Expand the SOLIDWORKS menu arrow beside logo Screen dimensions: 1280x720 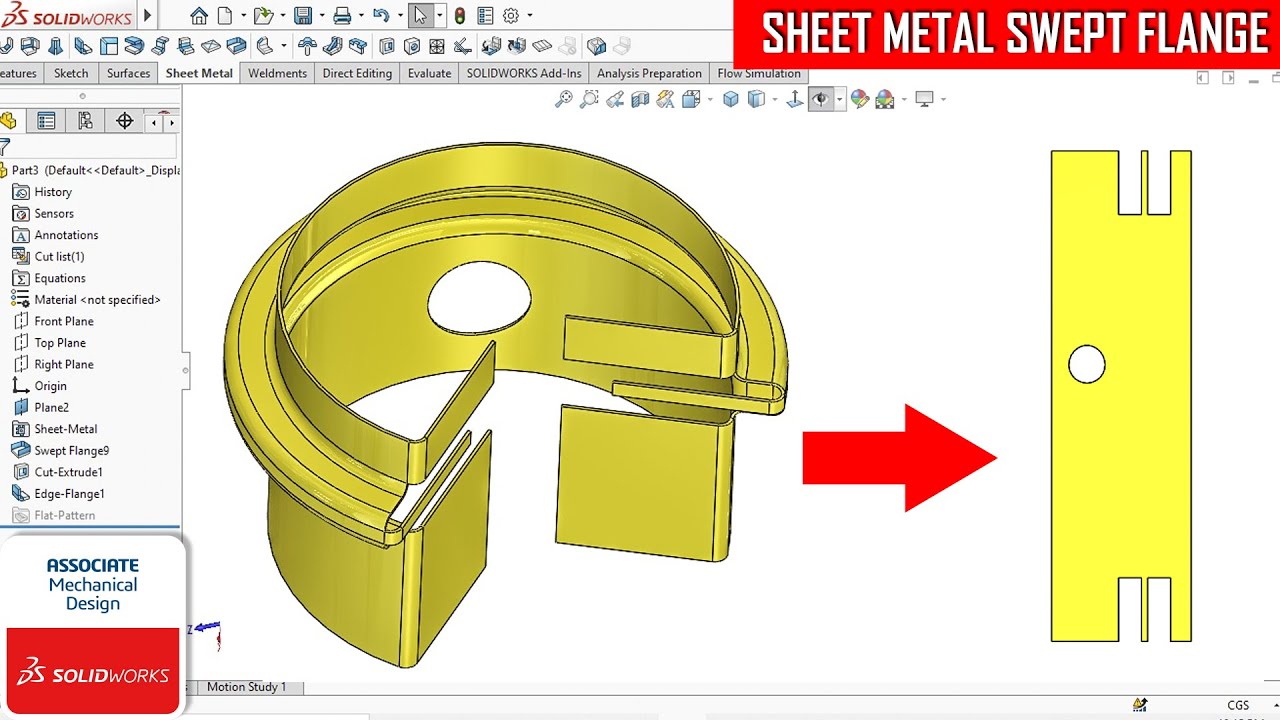pyautogui.click(x=148, y=16)
